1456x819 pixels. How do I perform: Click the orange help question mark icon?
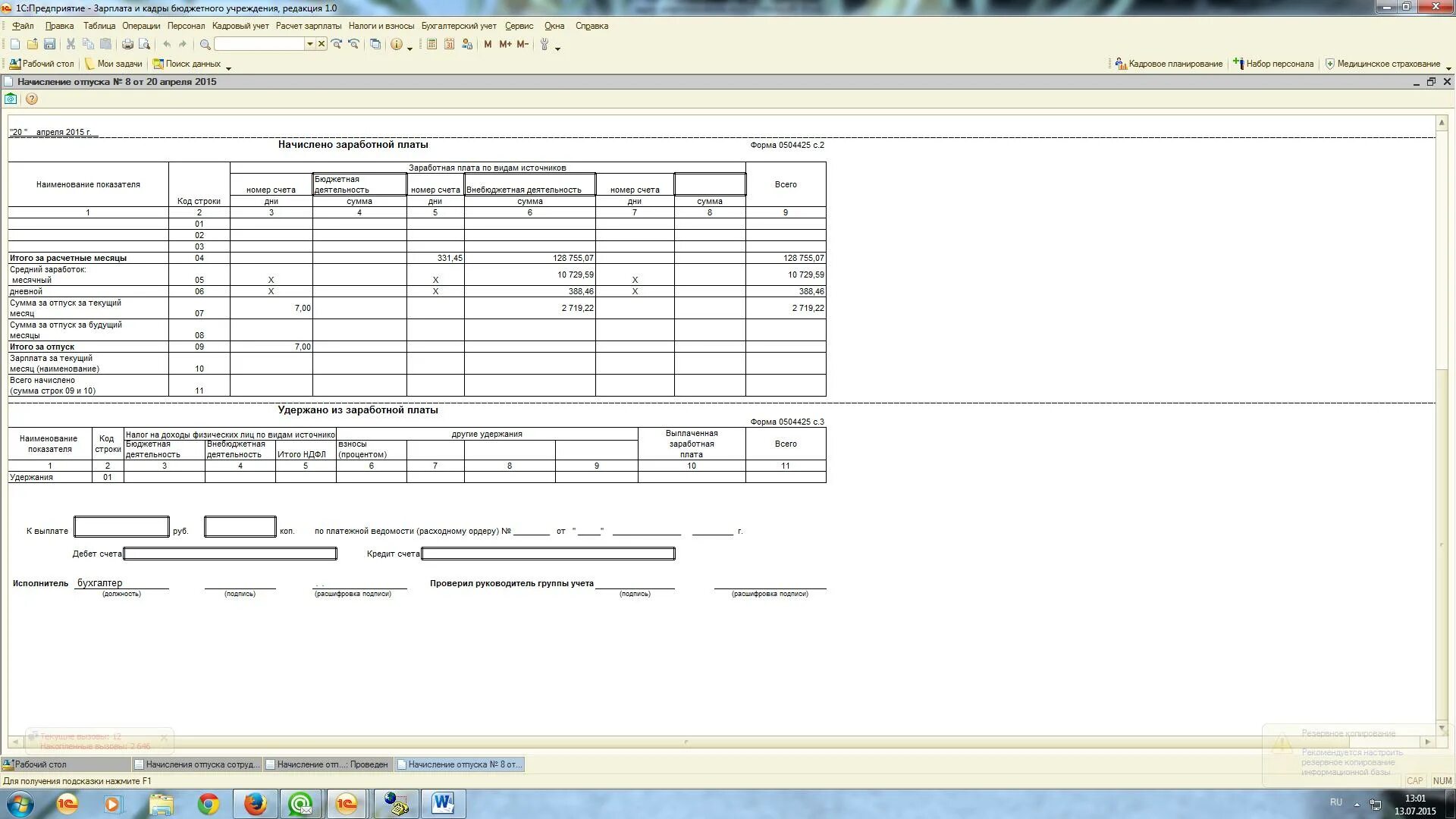[x=31, y=99]
